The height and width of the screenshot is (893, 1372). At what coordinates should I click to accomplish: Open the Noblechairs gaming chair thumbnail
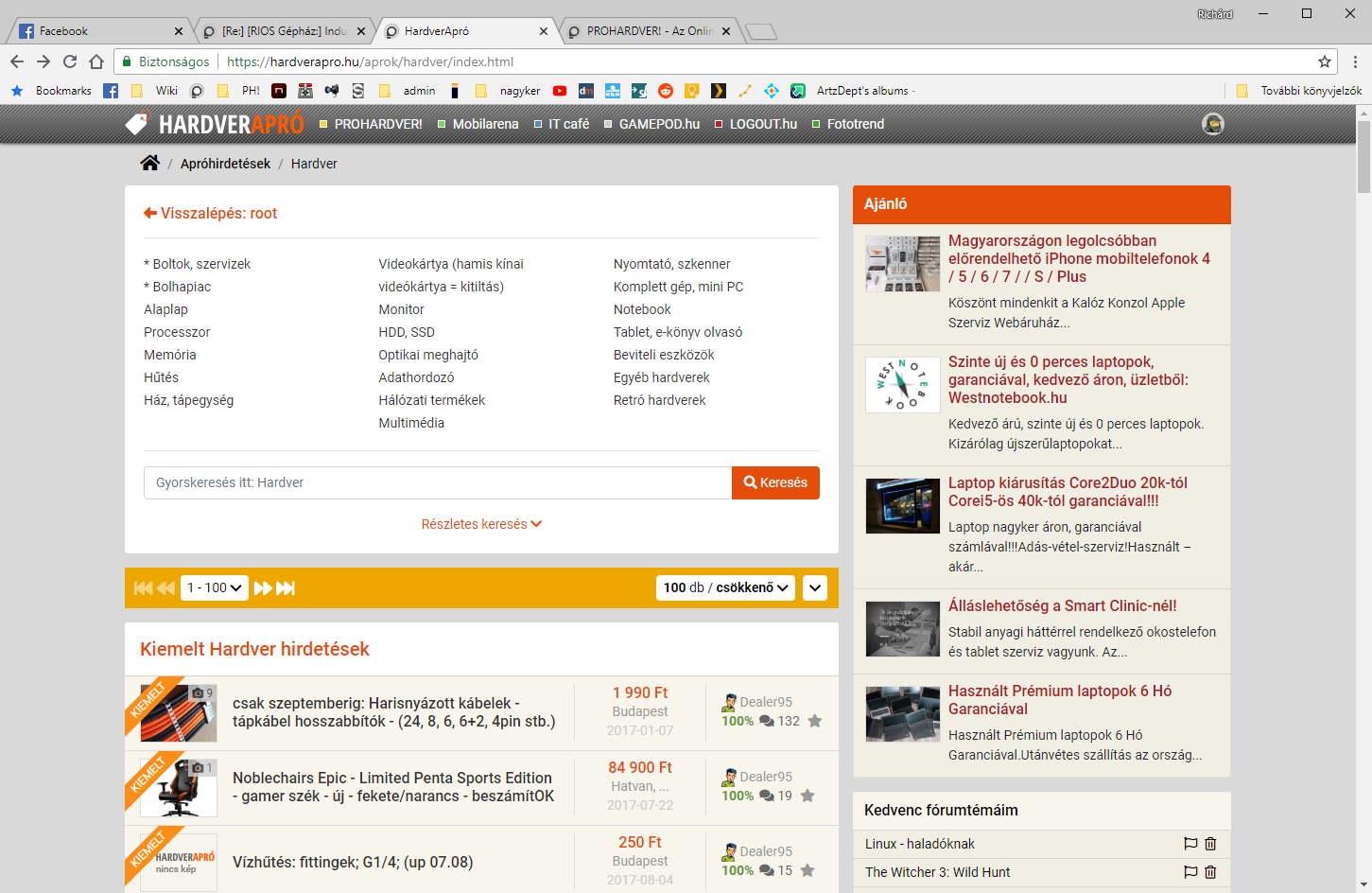pyautogui.click(x=178, y=787)
